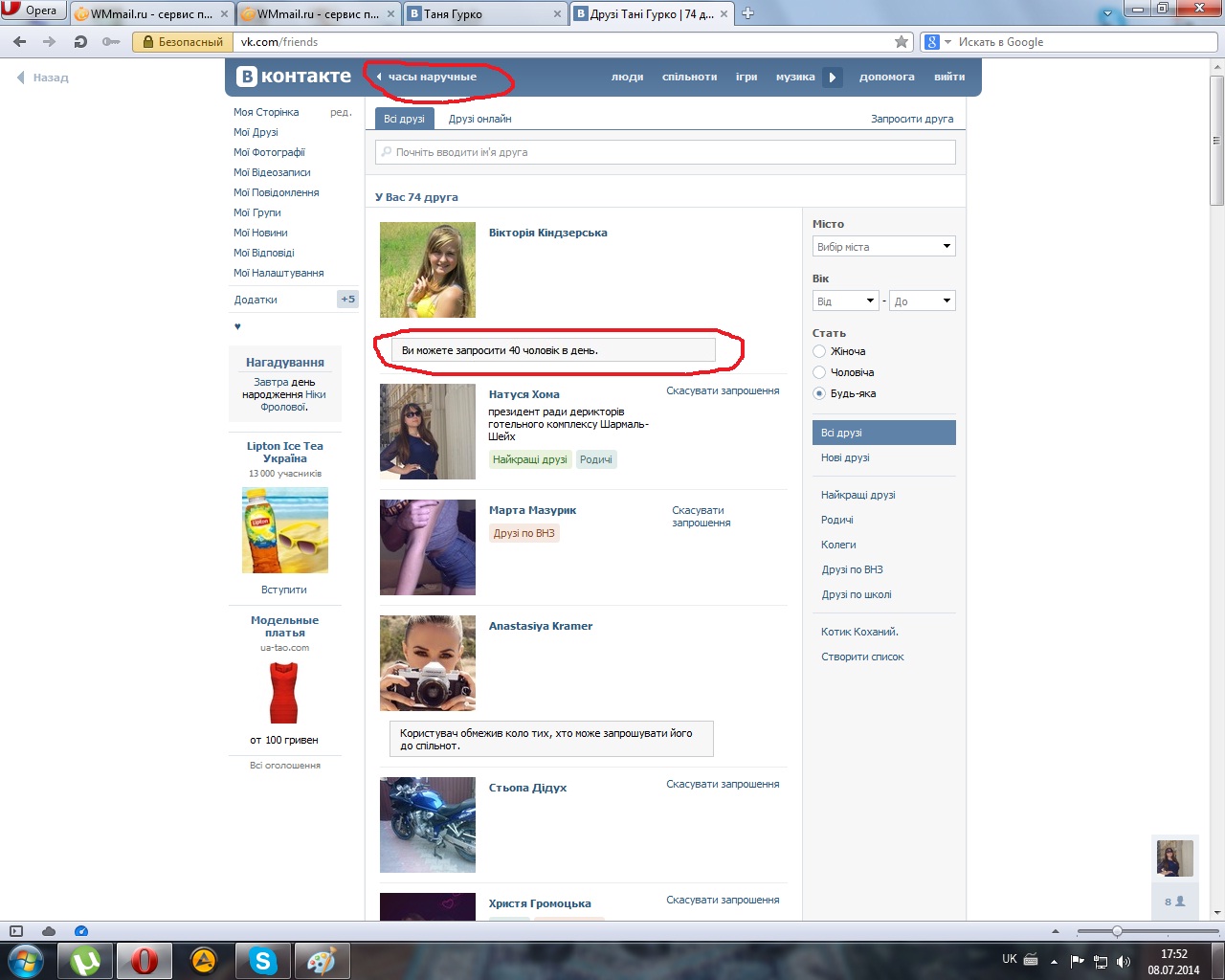Click Opera Link cloud icon in status bar

click(49, 931)
